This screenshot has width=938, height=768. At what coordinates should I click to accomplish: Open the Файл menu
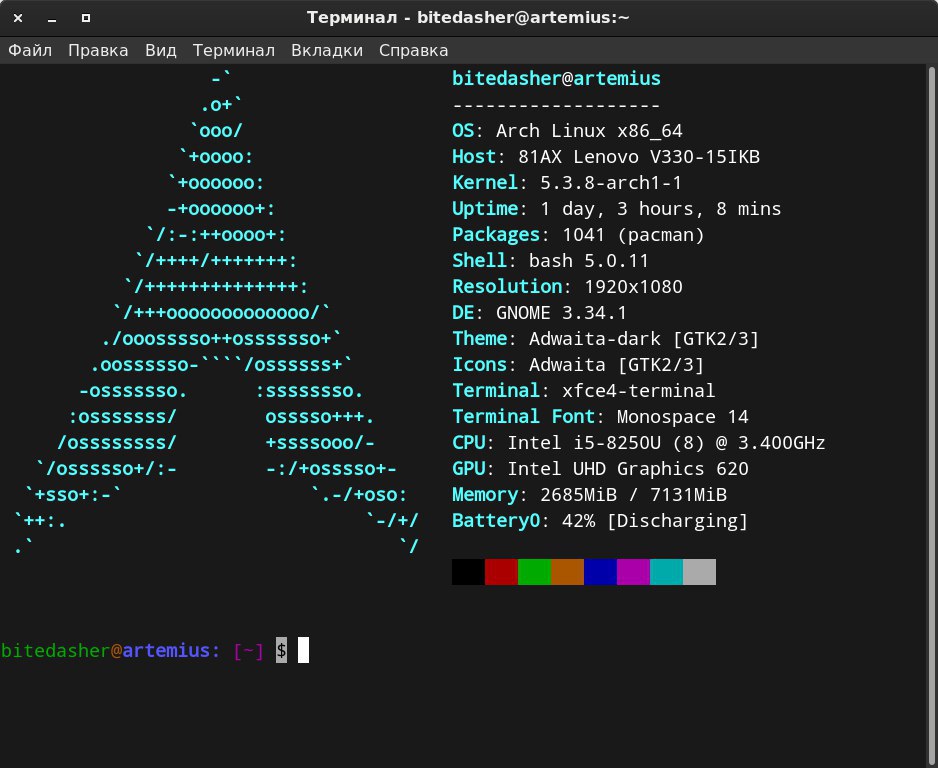tap(30, 50)
